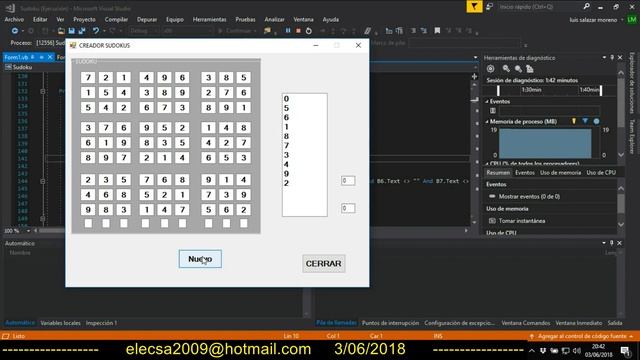Screen dimensions: 640x360
Task: Click the taskbar volume speaker icon
Action: [x=576, y=351]
